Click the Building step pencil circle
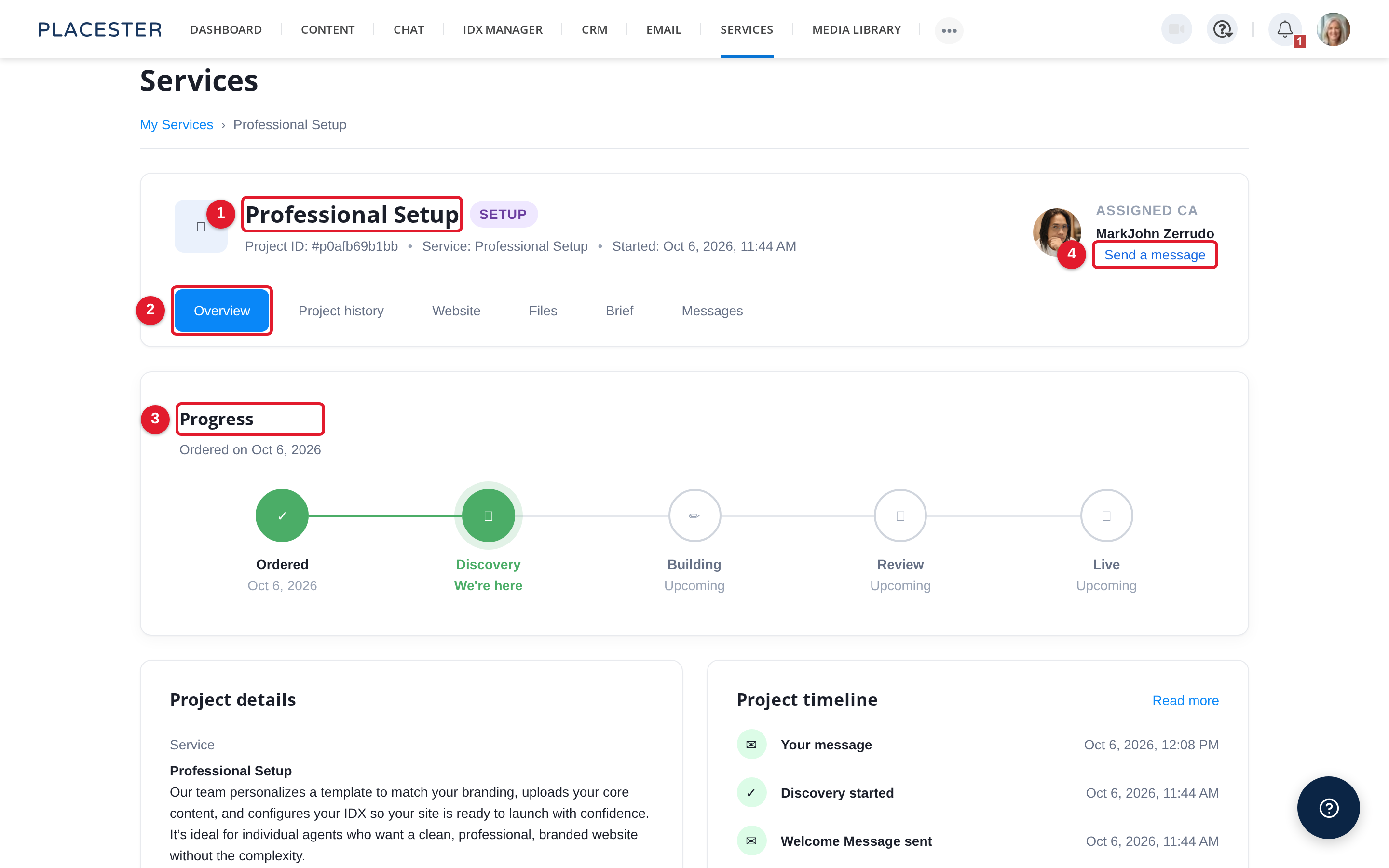 click(694, 515)
